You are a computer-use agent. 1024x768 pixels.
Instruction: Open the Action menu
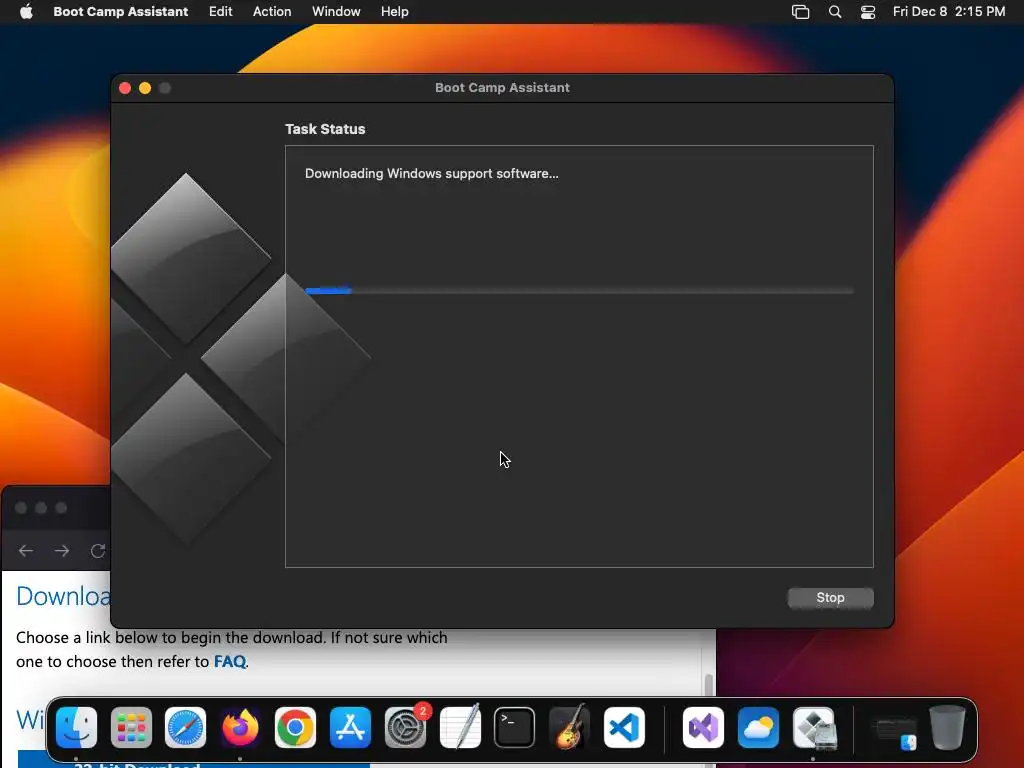point(272,12)
